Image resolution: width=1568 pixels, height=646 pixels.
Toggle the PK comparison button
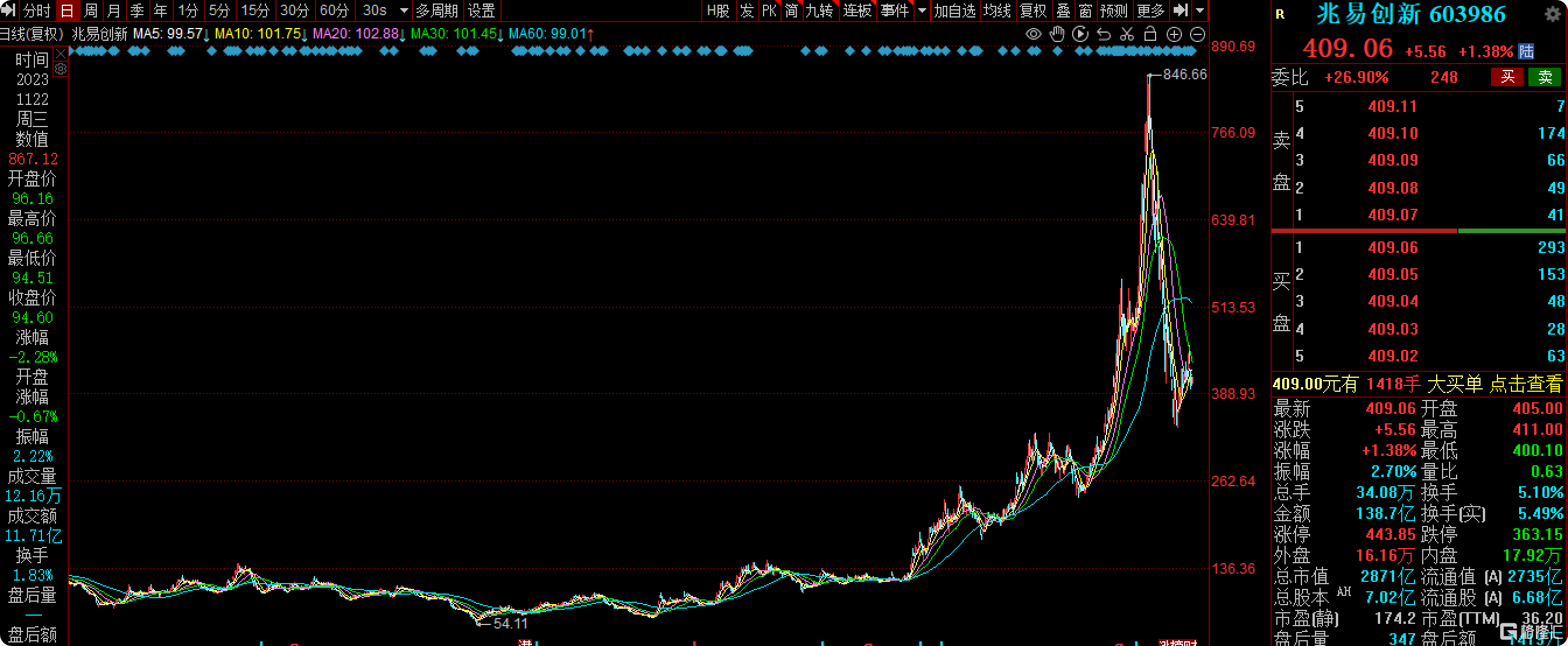coord(769,10)
